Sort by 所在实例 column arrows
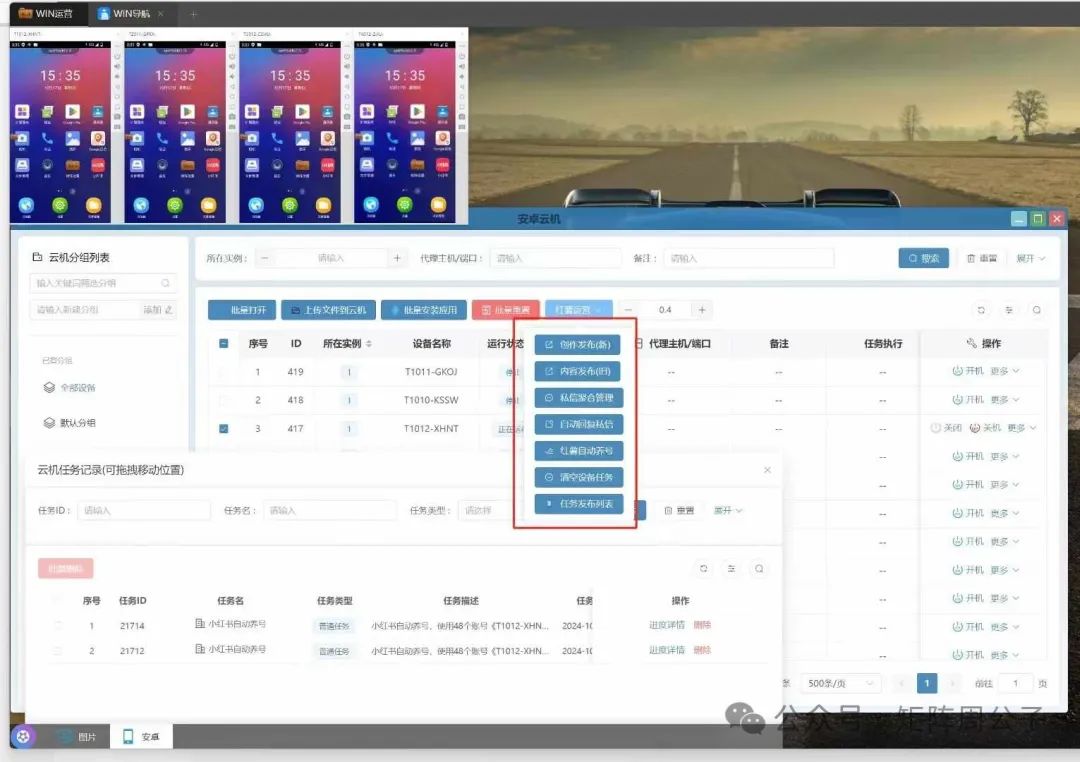Screen dimensions: 1080x762 (x=368, y=343)
